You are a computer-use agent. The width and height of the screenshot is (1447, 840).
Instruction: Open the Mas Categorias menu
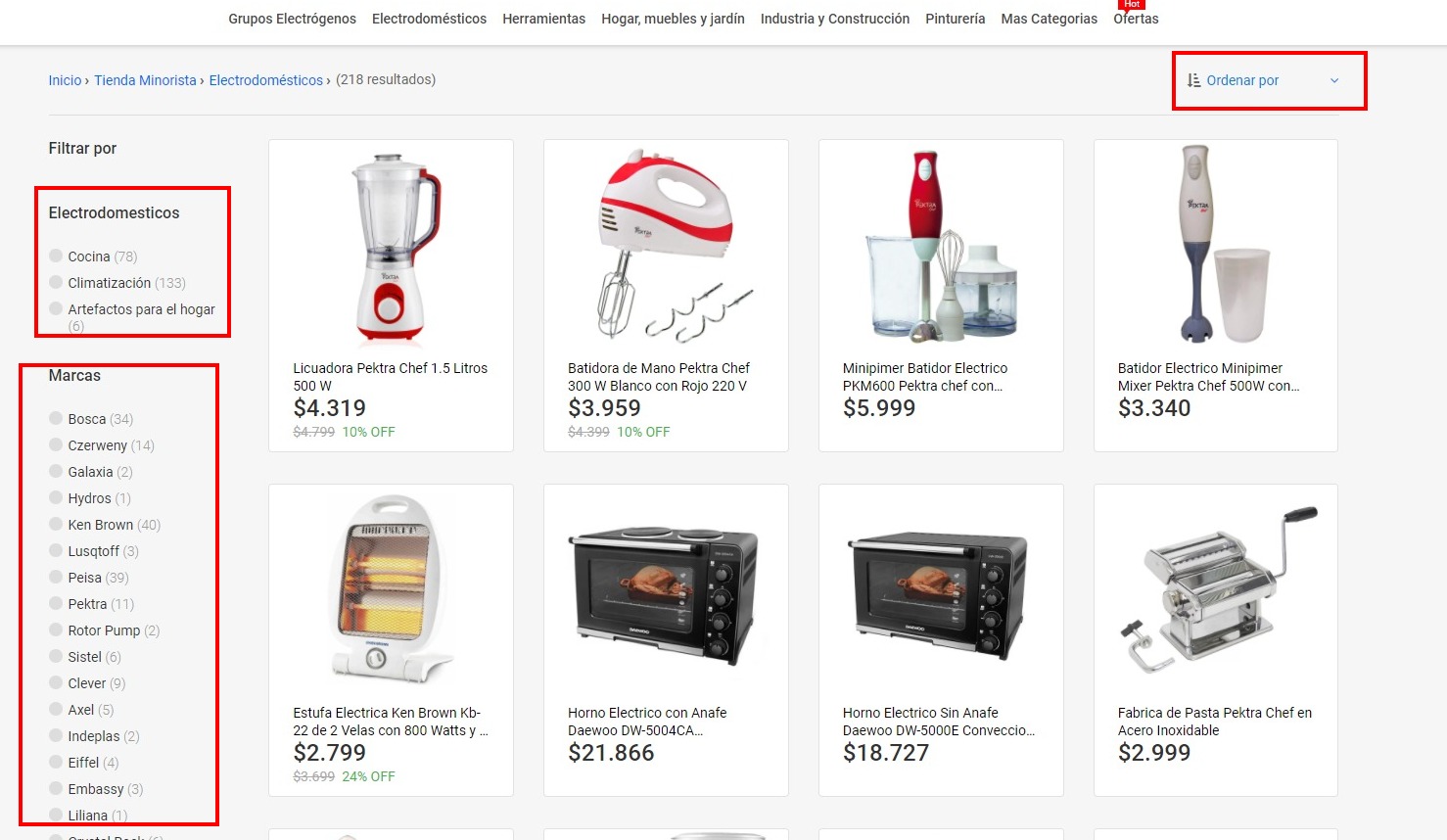click(x=1049, y=19)
